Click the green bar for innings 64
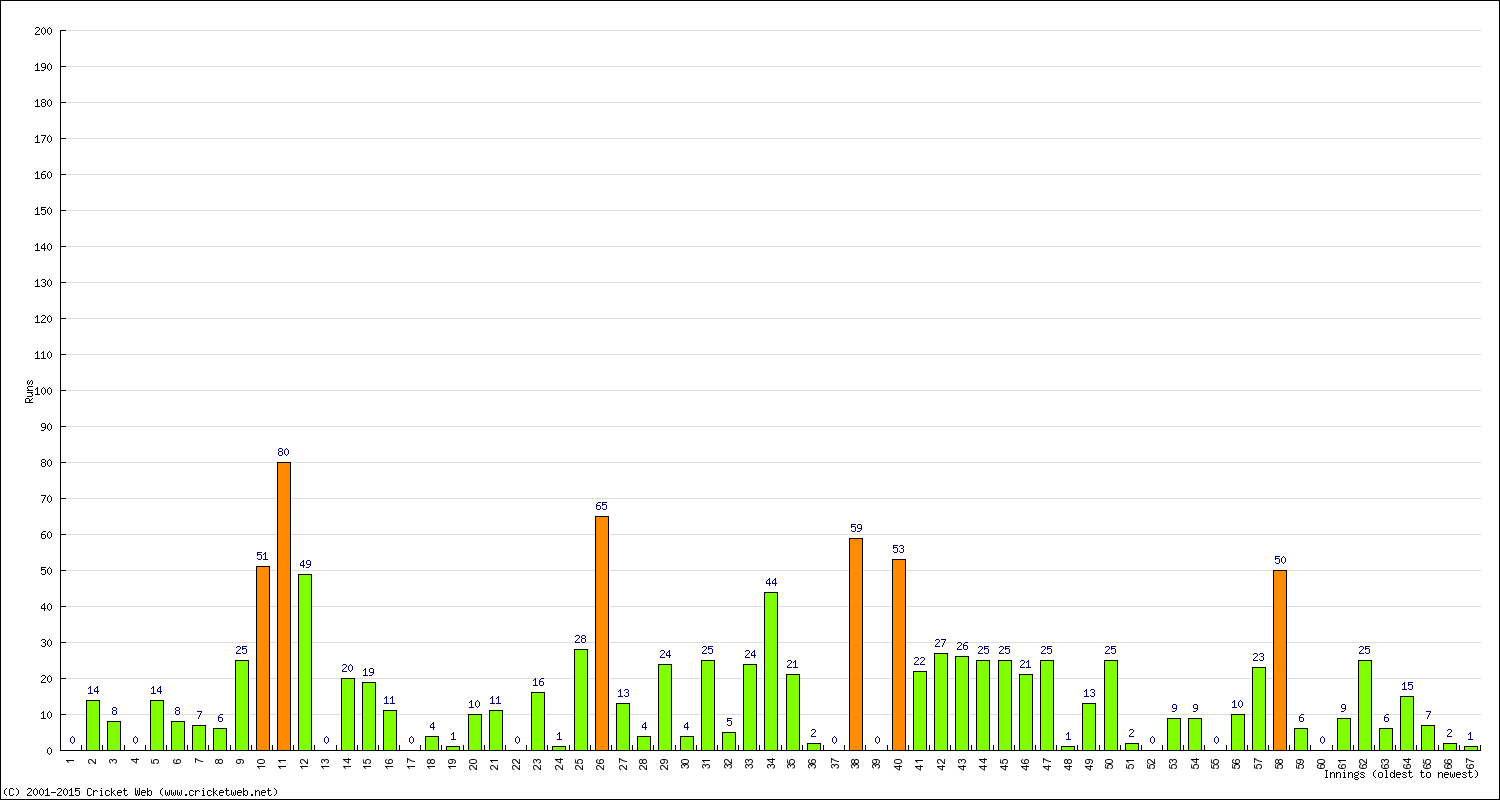1500x800 pixels. coord(1407,723)
